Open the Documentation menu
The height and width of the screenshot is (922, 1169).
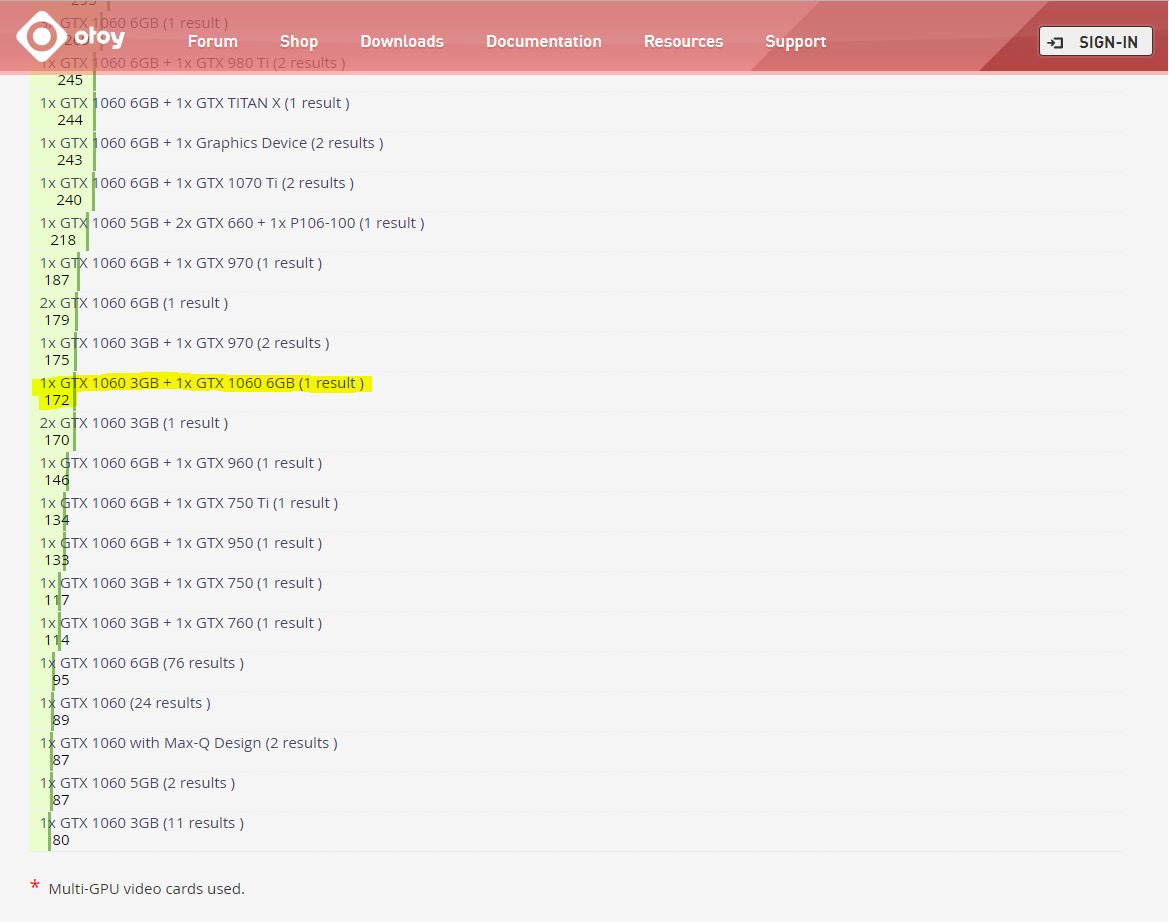543,42
